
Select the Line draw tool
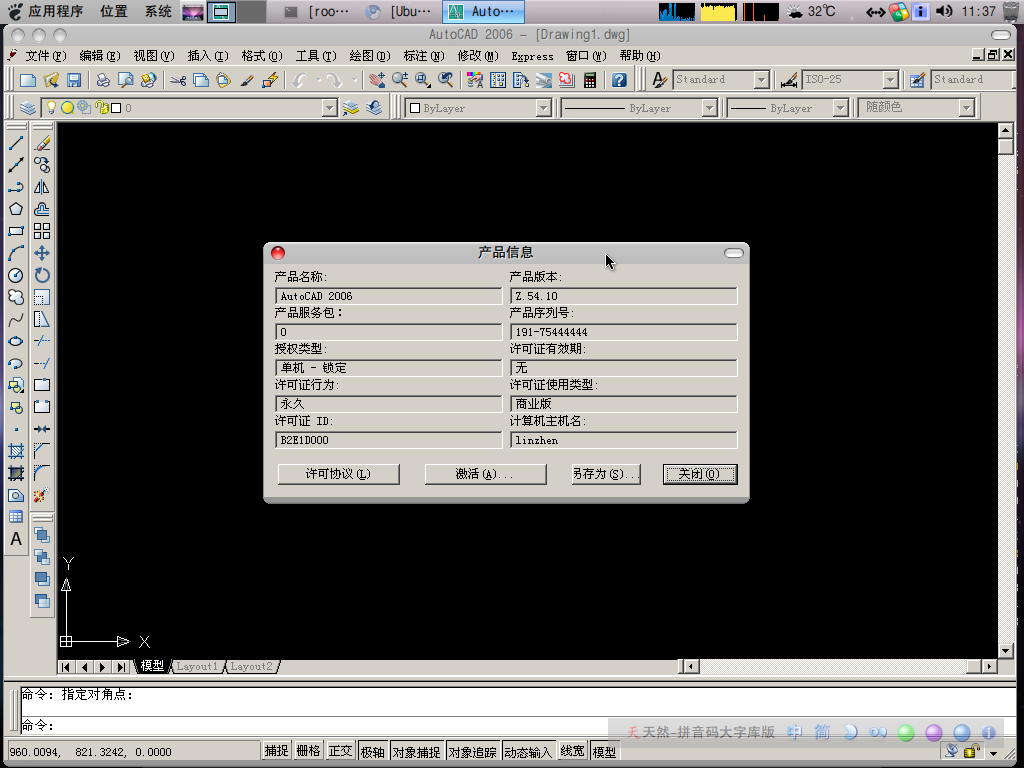click(16, 143)
